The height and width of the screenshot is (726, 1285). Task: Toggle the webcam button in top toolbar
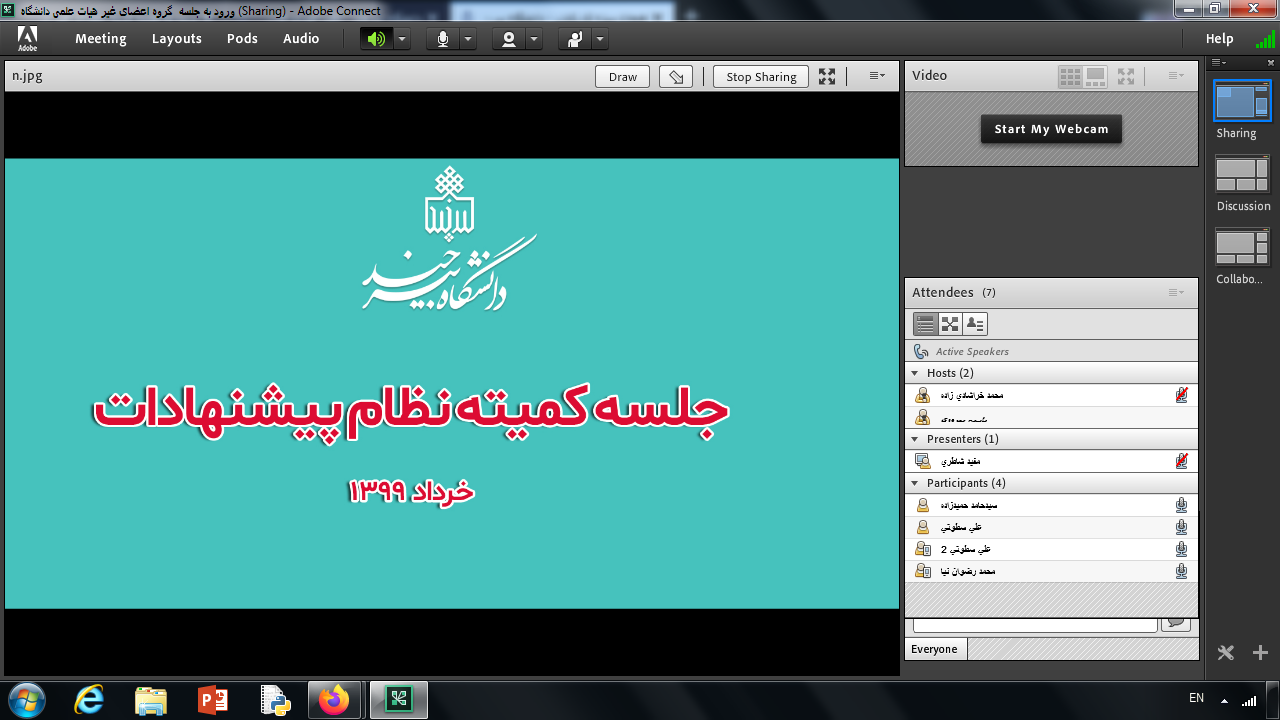click(x=509, y=39)
